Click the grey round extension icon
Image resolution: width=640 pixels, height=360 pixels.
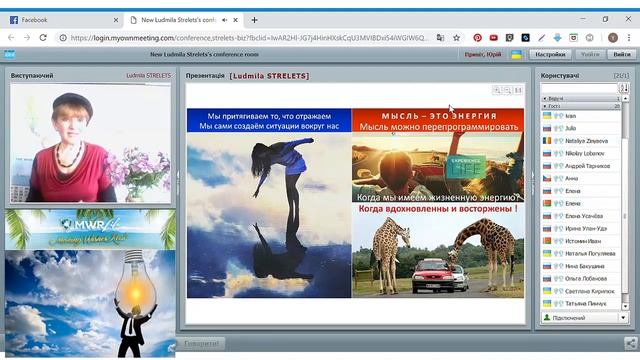(x=589, y=38)
